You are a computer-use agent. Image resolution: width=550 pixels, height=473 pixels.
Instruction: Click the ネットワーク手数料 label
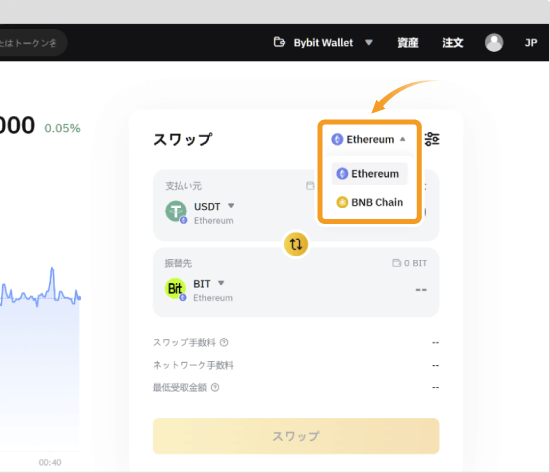coord(193,365)
